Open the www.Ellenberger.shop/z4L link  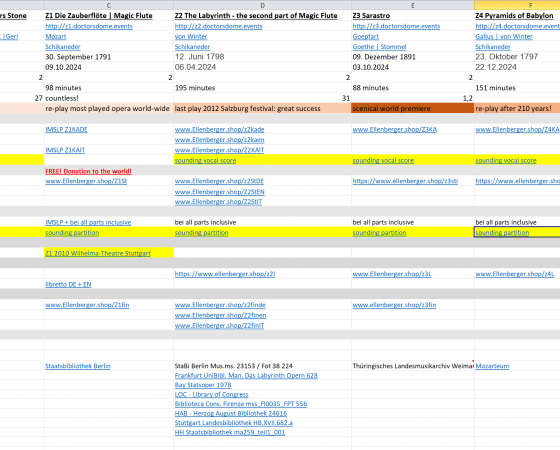click(x=515, y=274)
